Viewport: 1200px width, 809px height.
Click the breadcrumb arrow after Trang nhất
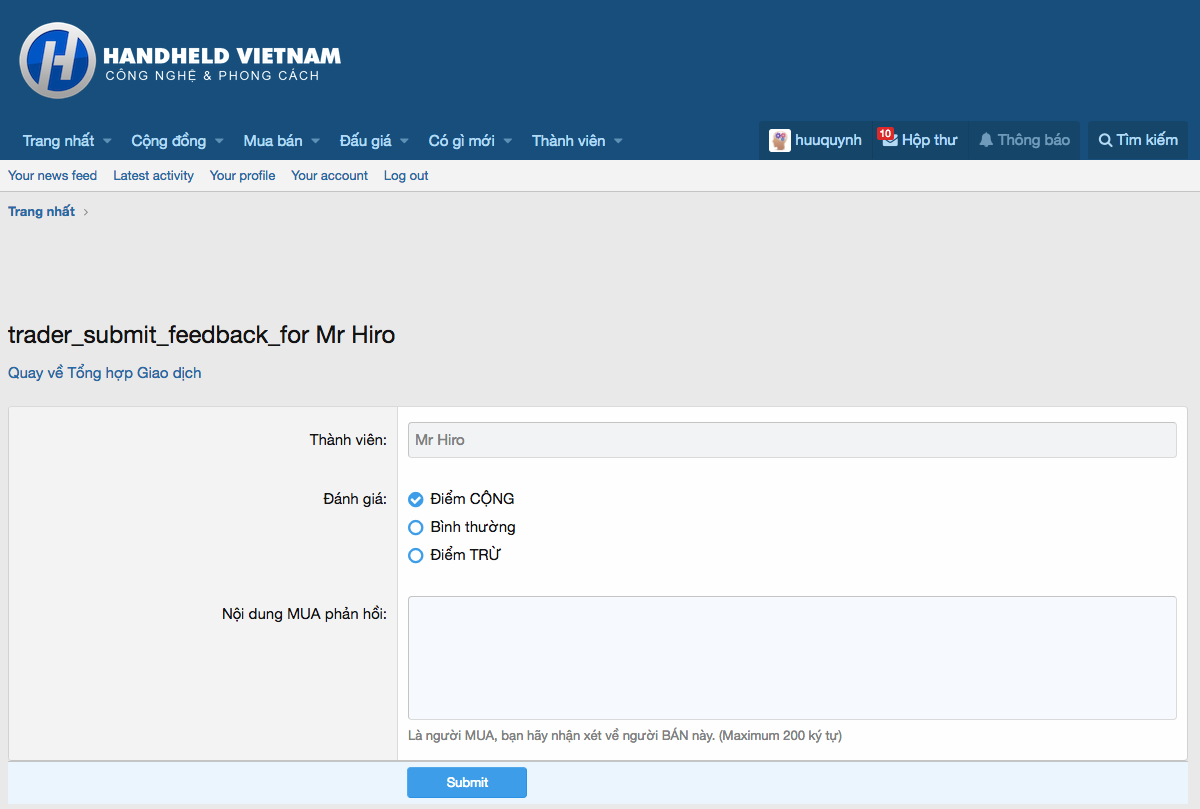coord(86,212)
